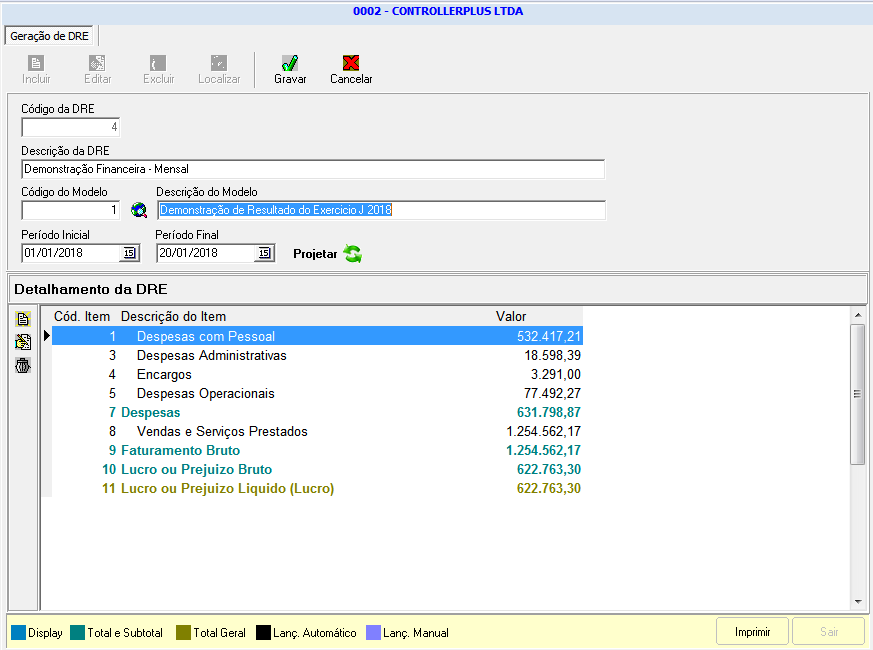
Task: Click the add item icon beside grid
Action: (x=23, y=319)
